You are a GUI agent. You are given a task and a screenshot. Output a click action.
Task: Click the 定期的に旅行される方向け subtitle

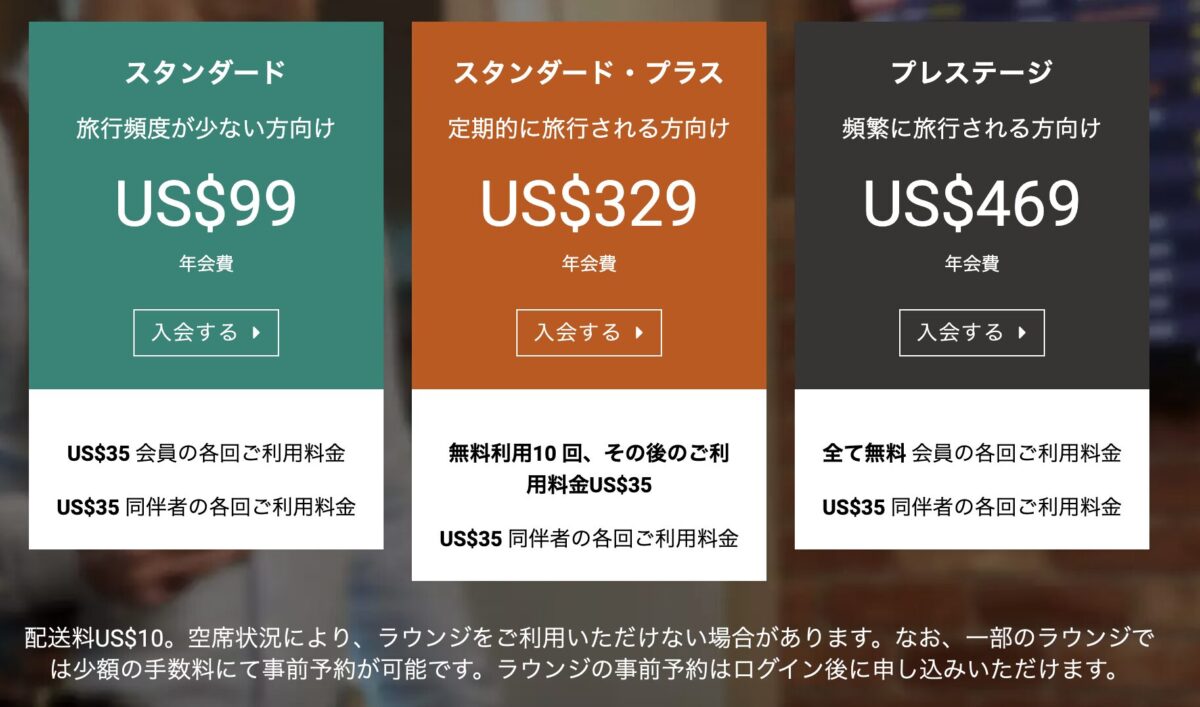tap(588, 129)
